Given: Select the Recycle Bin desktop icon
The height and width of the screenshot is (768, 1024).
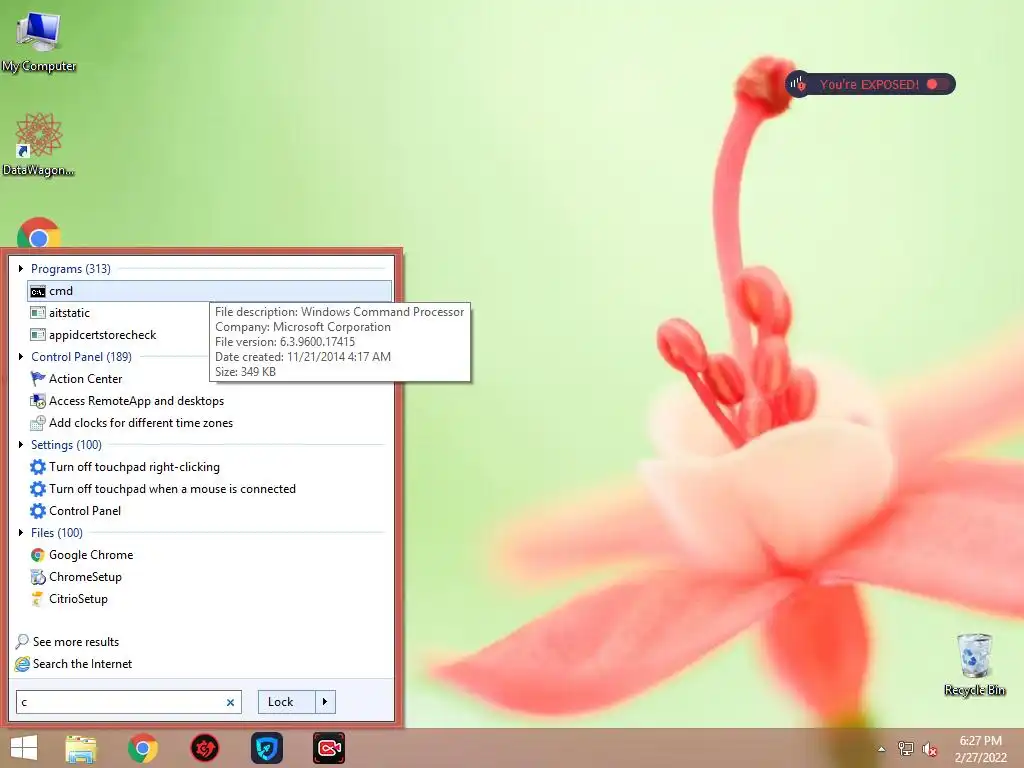Looking at the screenshot, I should click(974, 664).
